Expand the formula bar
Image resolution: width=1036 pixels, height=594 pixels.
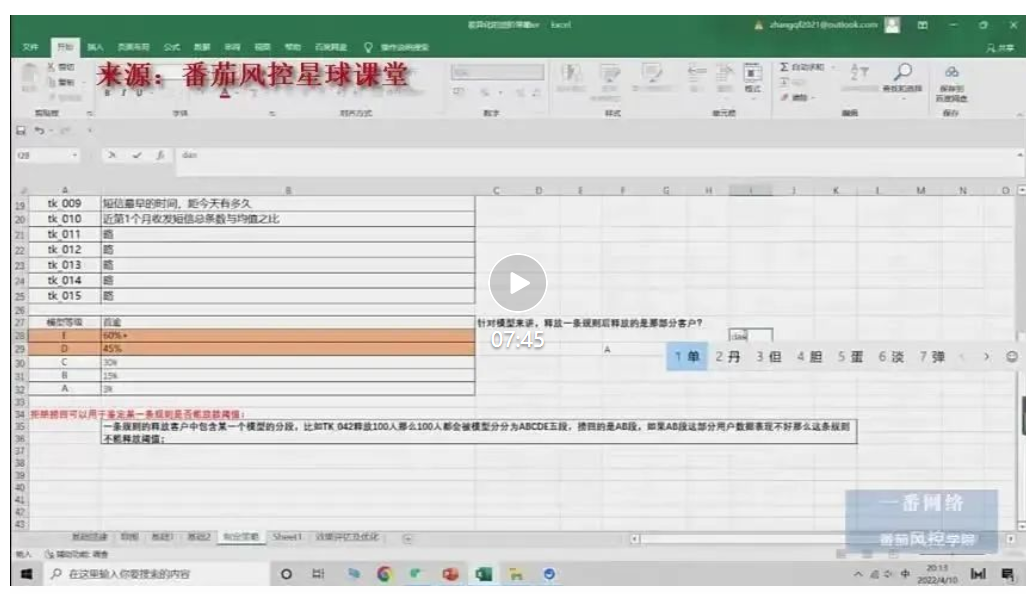1019,156
